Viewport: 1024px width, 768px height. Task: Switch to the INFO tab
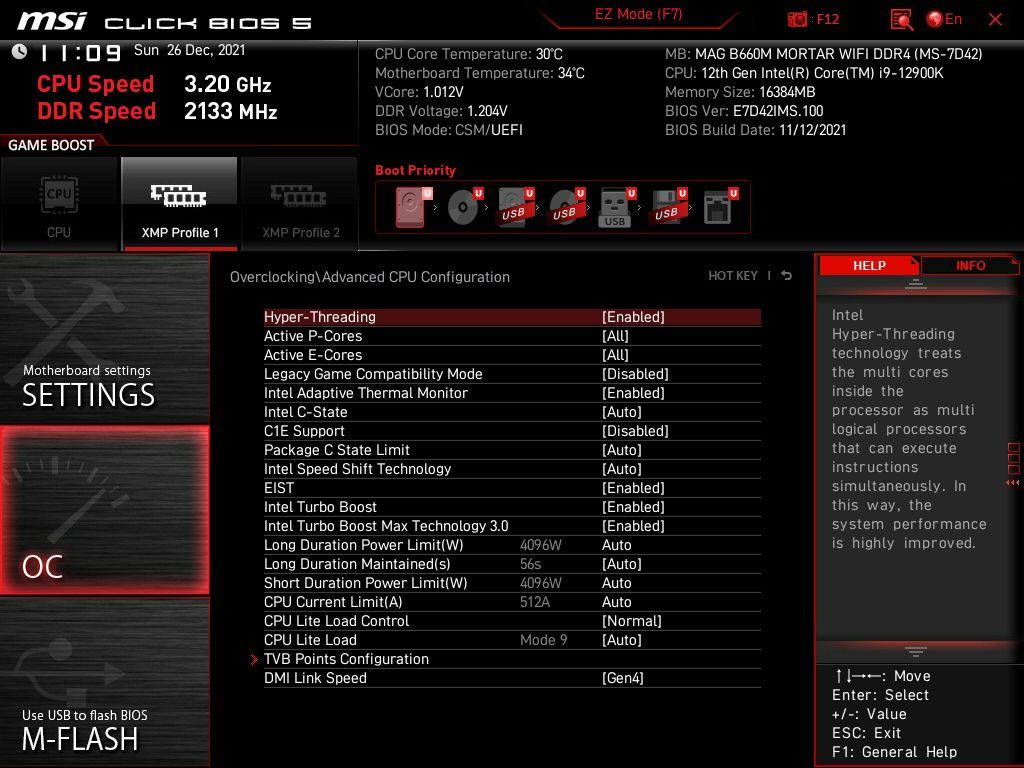pos(970,265)
